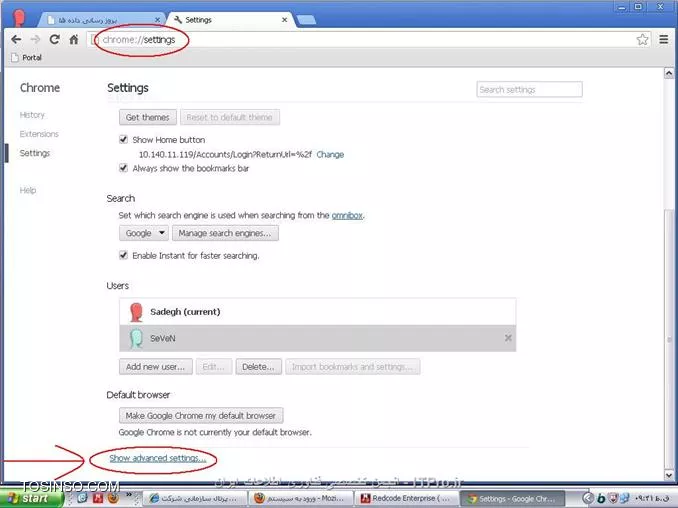Open the Chrome menu hamburger icon

coord(664,40)
